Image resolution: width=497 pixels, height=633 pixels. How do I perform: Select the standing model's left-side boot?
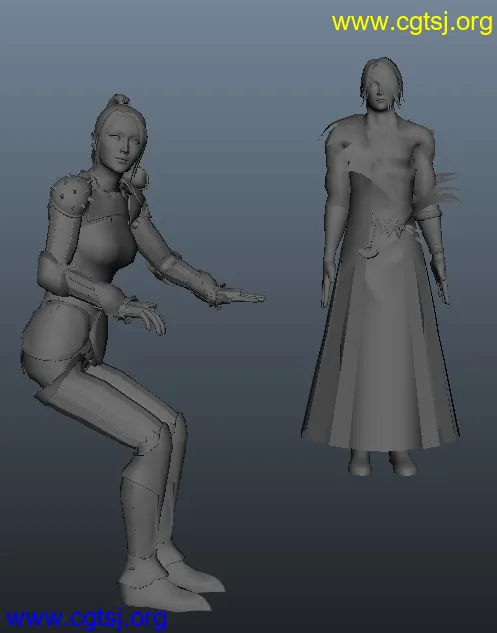coord(360,462)
